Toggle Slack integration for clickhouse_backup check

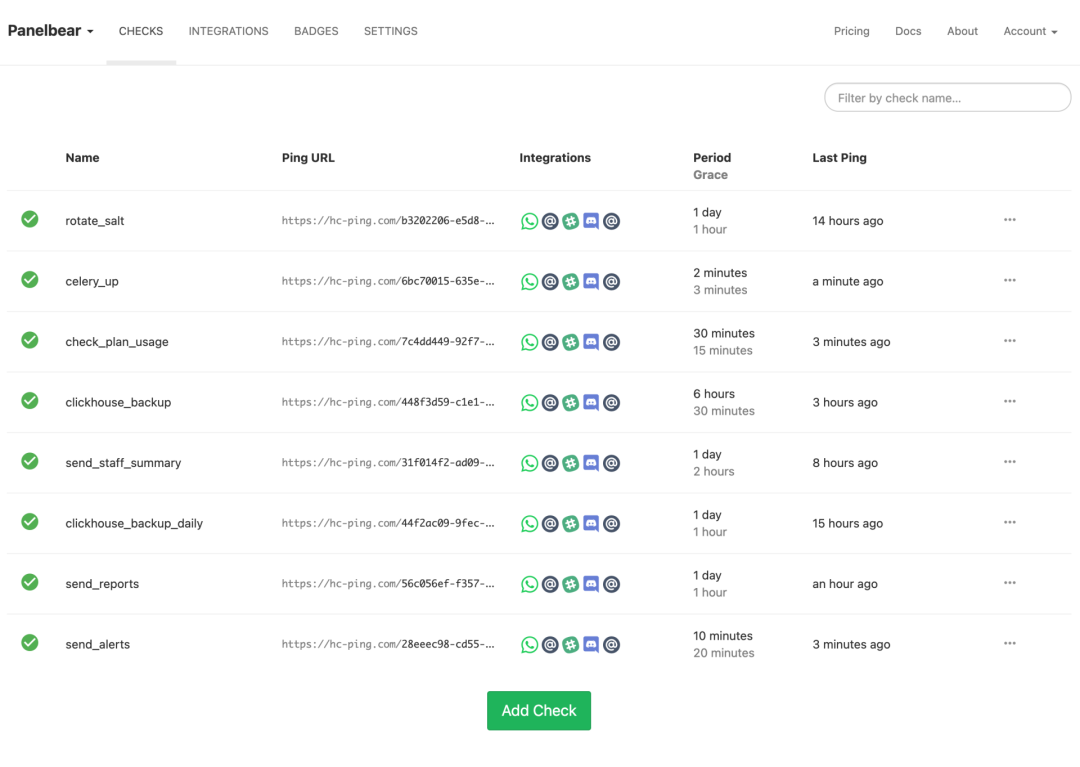[x=570, y=403]
